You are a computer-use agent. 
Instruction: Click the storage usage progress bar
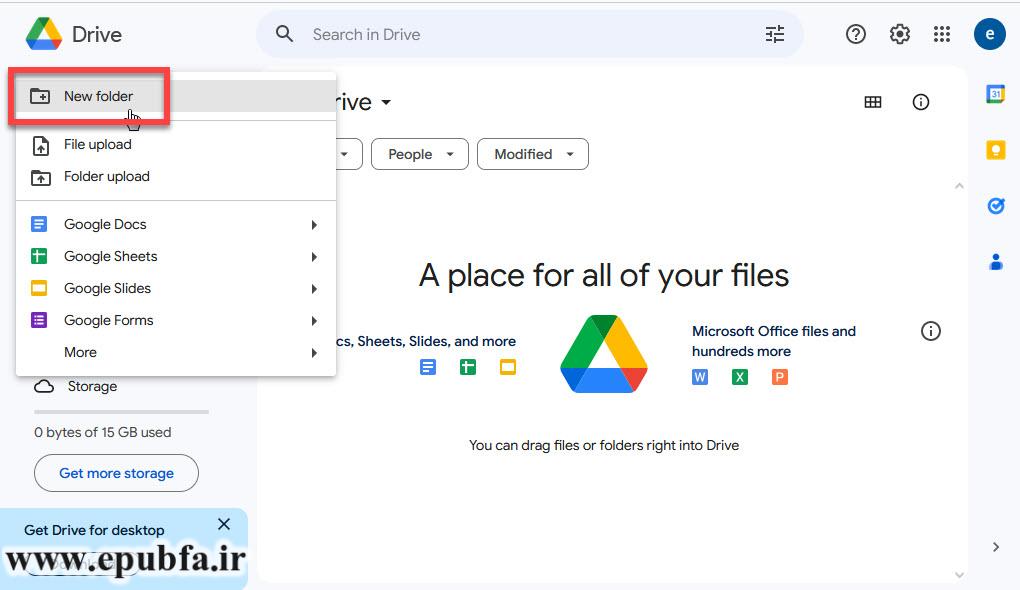coord(121,412)
